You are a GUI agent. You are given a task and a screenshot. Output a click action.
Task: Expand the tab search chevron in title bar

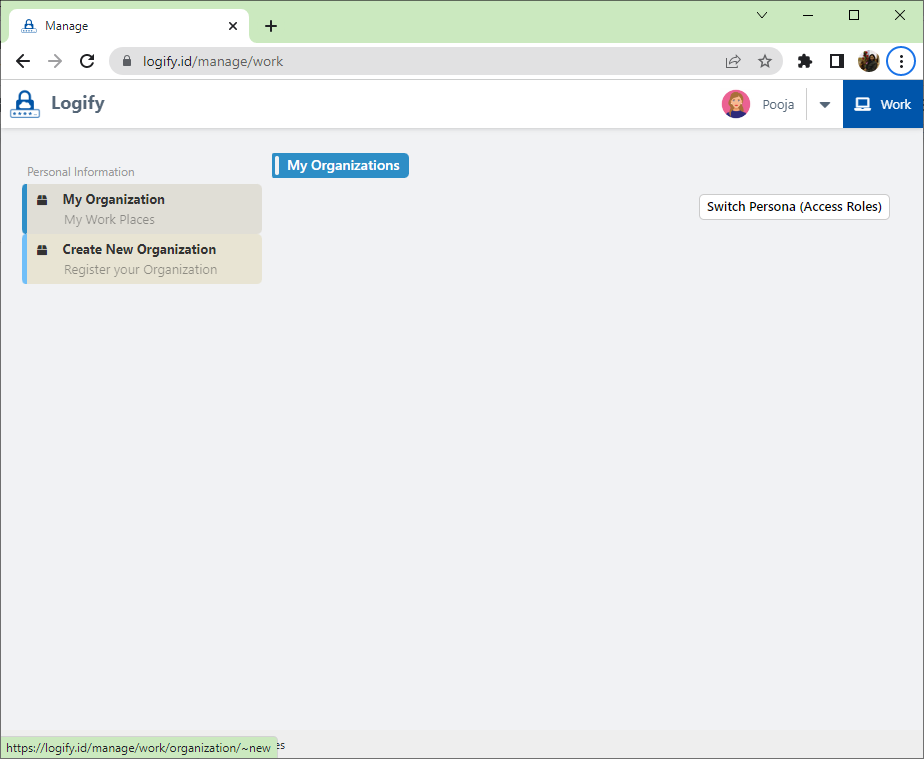click(762, 15)
